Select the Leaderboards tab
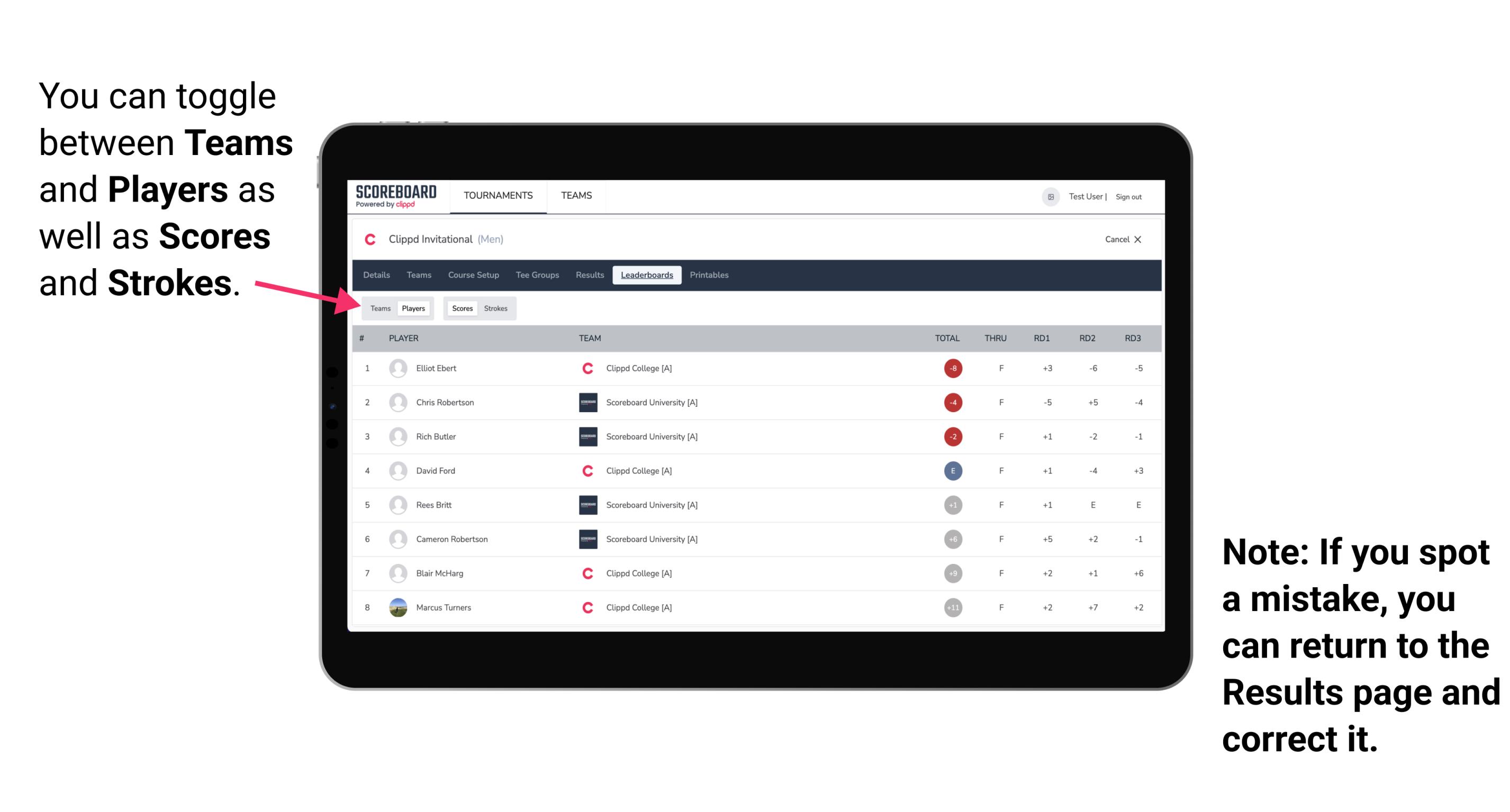Image resolution: width=1510 pixels, height=812 pixels. 647,275
